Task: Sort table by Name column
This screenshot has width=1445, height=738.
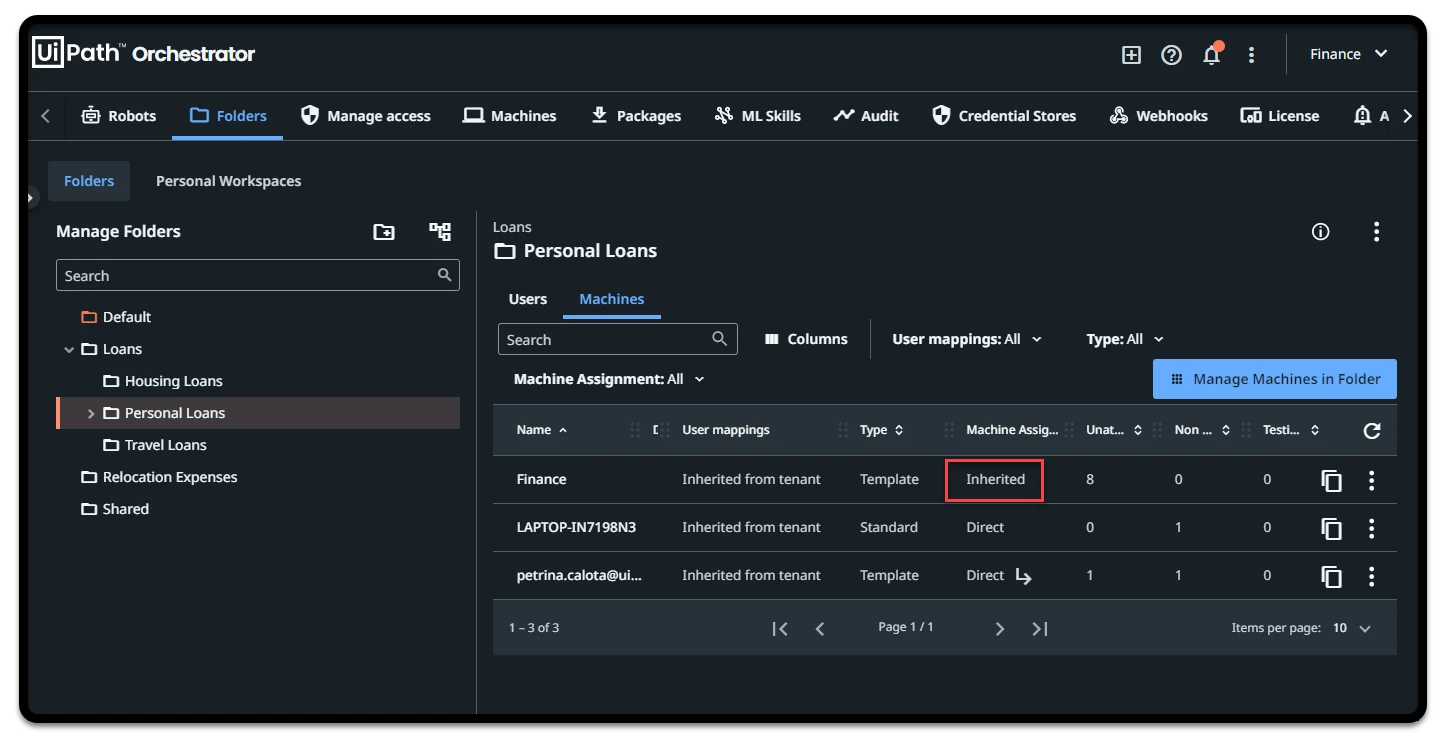Action: coord(542,430)
